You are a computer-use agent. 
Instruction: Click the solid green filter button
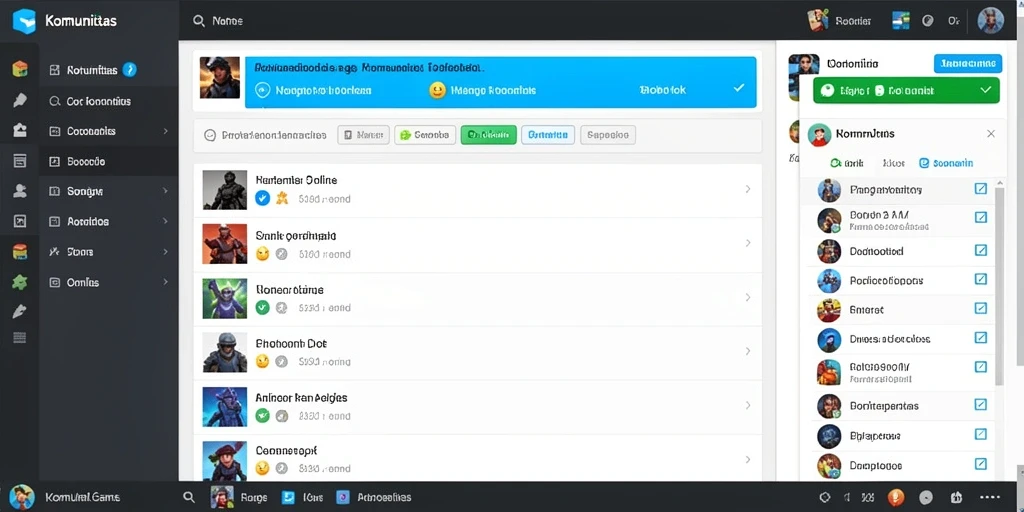488,135
